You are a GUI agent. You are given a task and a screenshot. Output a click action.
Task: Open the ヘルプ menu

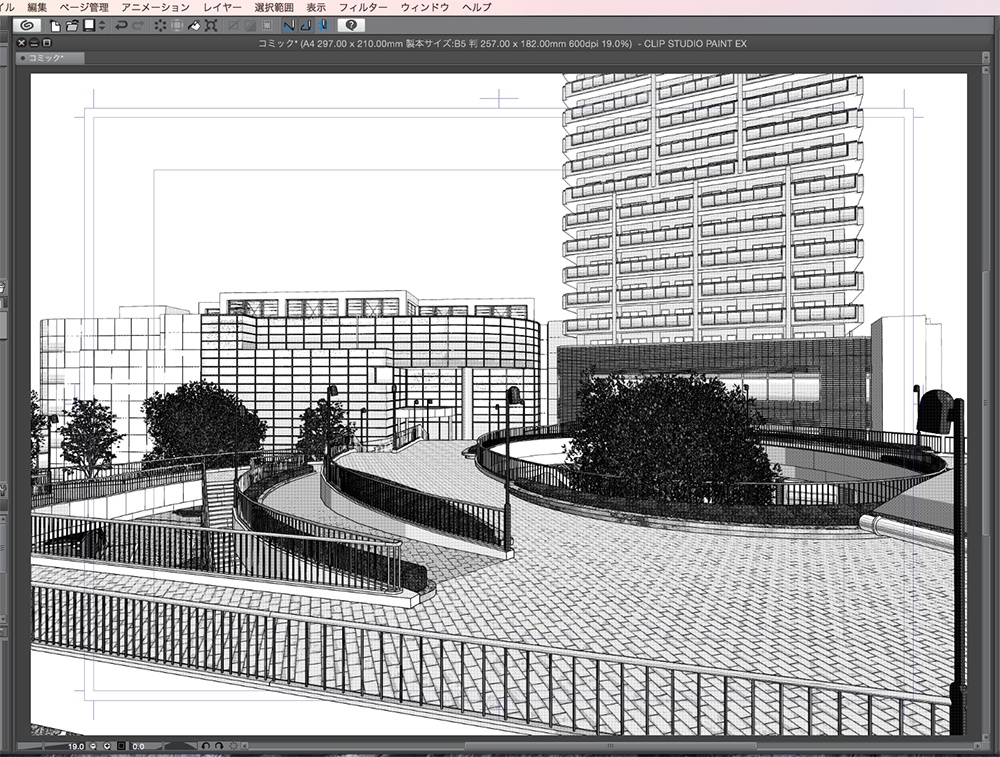click(476, 7)
